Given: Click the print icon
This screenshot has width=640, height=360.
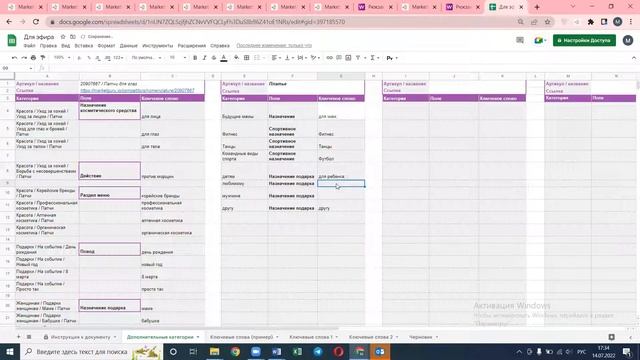Looking at the screenshot, I should (x=33, y=58).
